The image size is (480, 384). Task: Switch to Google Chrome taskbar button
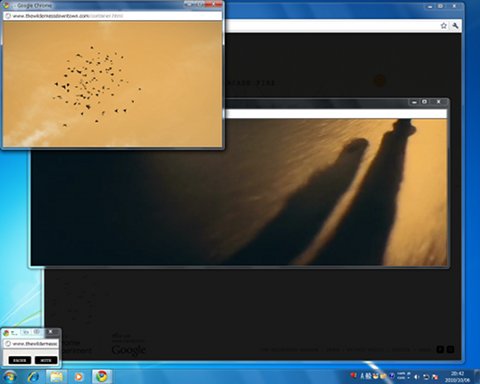[102, 377]
